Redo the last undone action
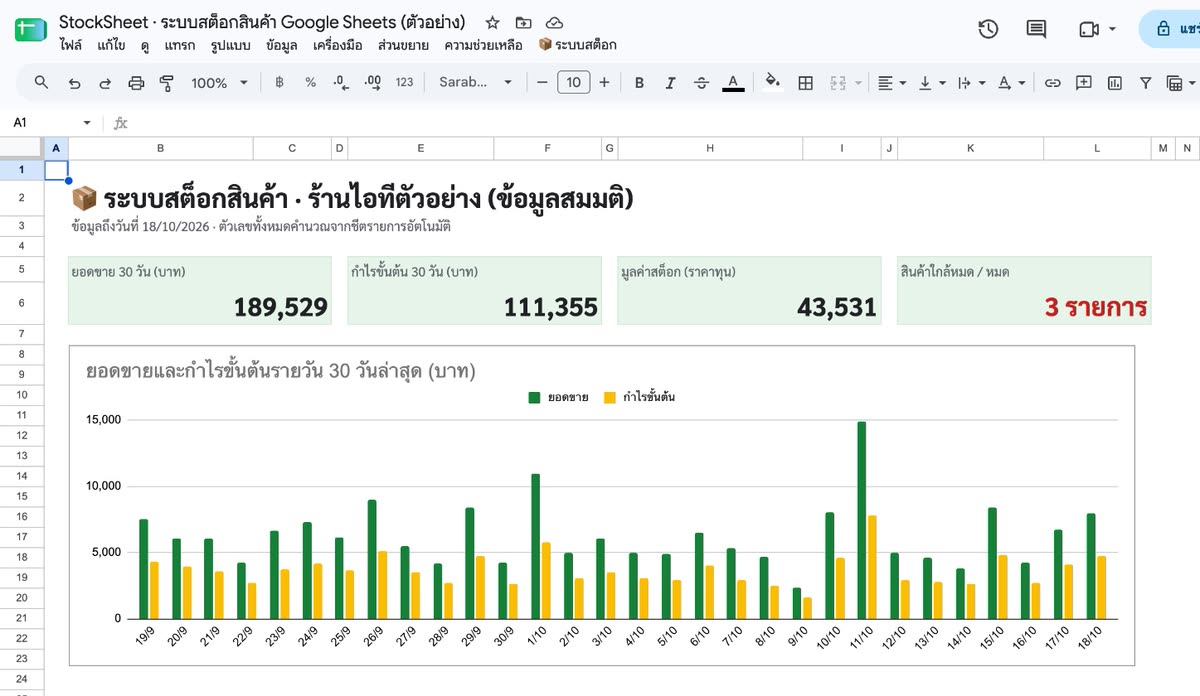Image resolution: width=1200 pixels, height=696 pixels. pyautogui.click(x=105, y=83)
